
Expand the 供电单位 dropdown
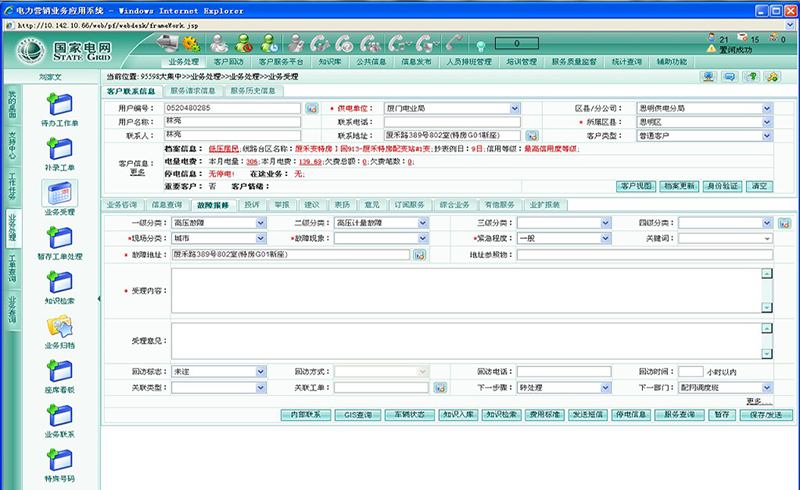click(x=516, y=108)
